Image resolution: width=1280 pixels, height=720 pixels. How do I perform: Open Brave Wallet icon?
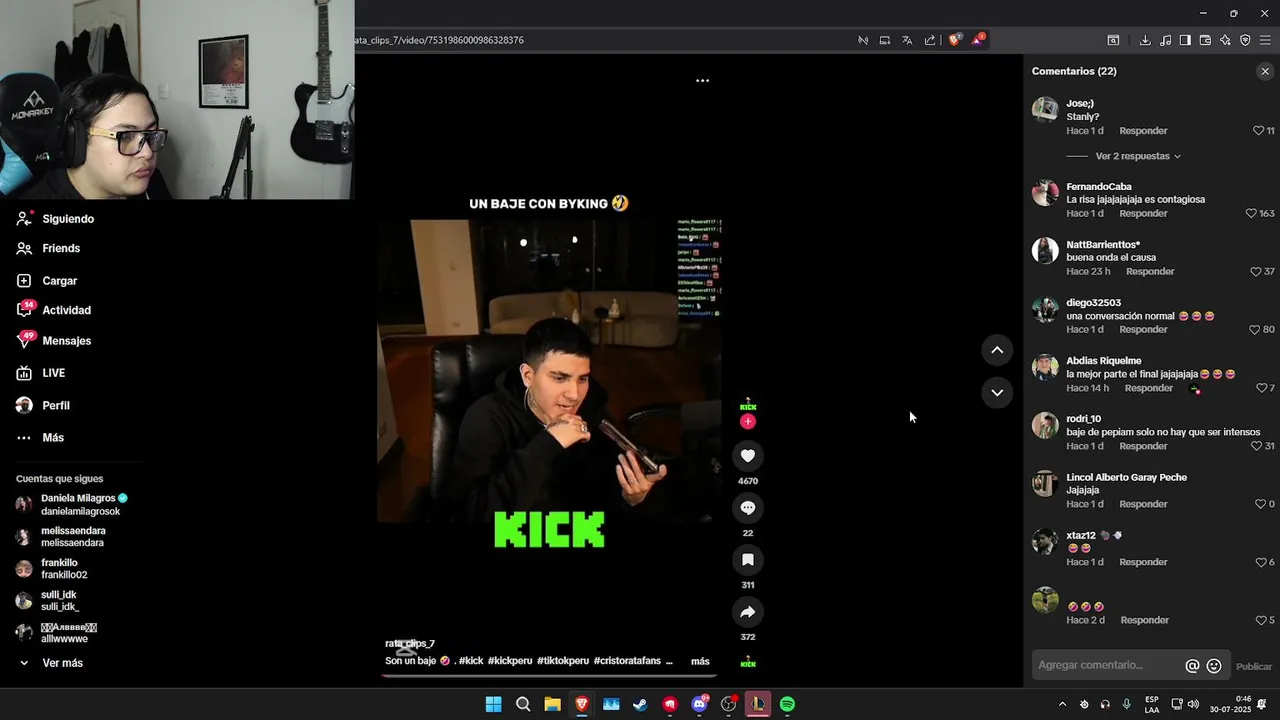[x=1205, y=40]
